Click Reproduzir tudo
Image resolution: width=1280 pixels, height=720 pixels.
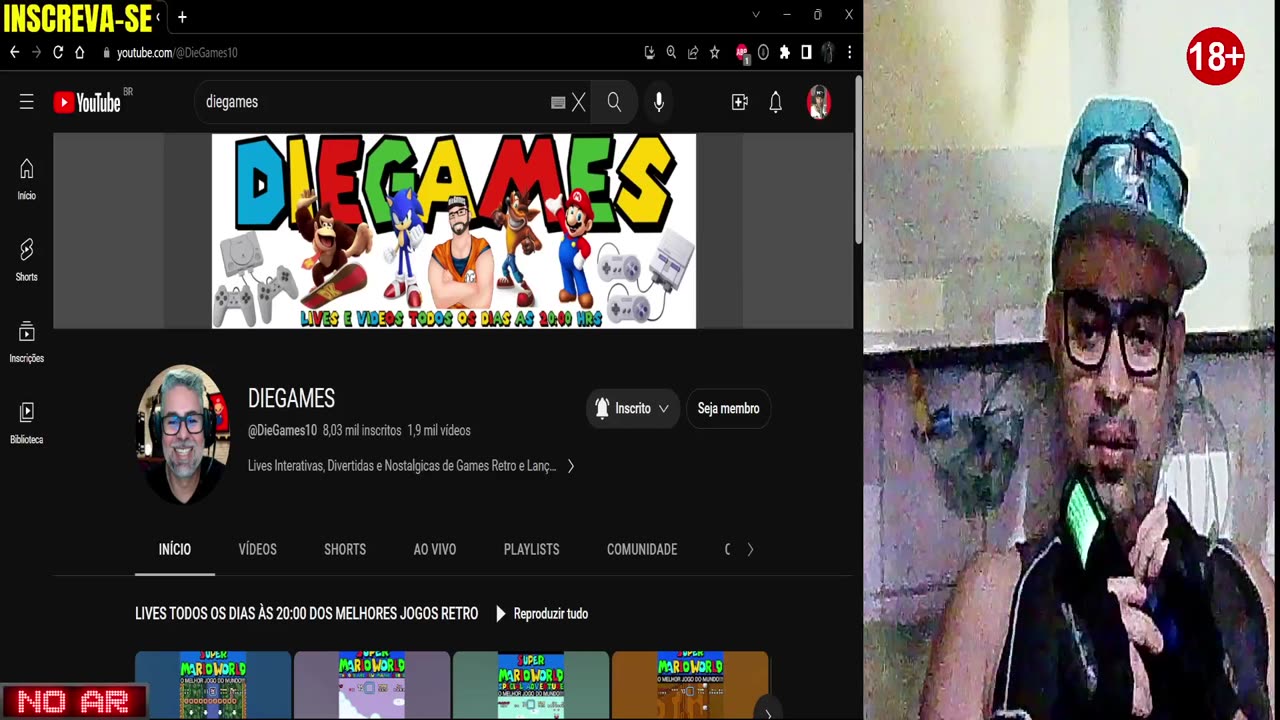click(x=542, y=614)
